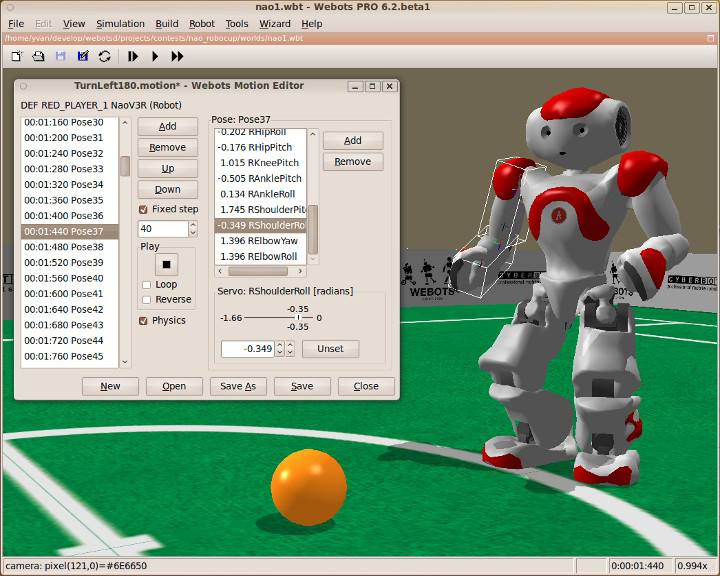
Task: Enable the Loop checkbox
Action: (146, 285)
